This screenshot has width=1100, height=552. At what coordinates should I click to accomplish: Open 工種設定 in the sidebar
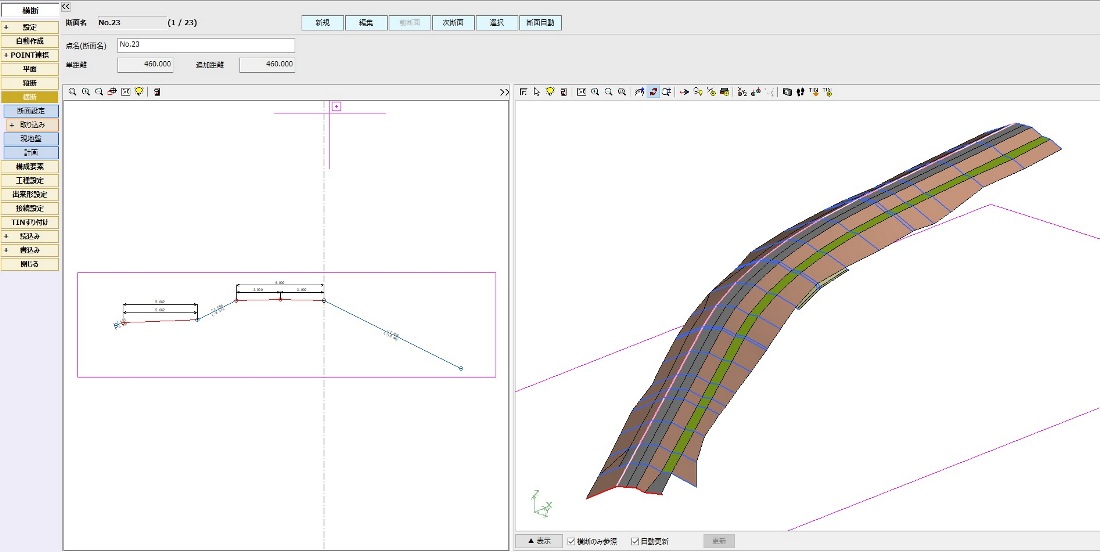tap(29, 181)
